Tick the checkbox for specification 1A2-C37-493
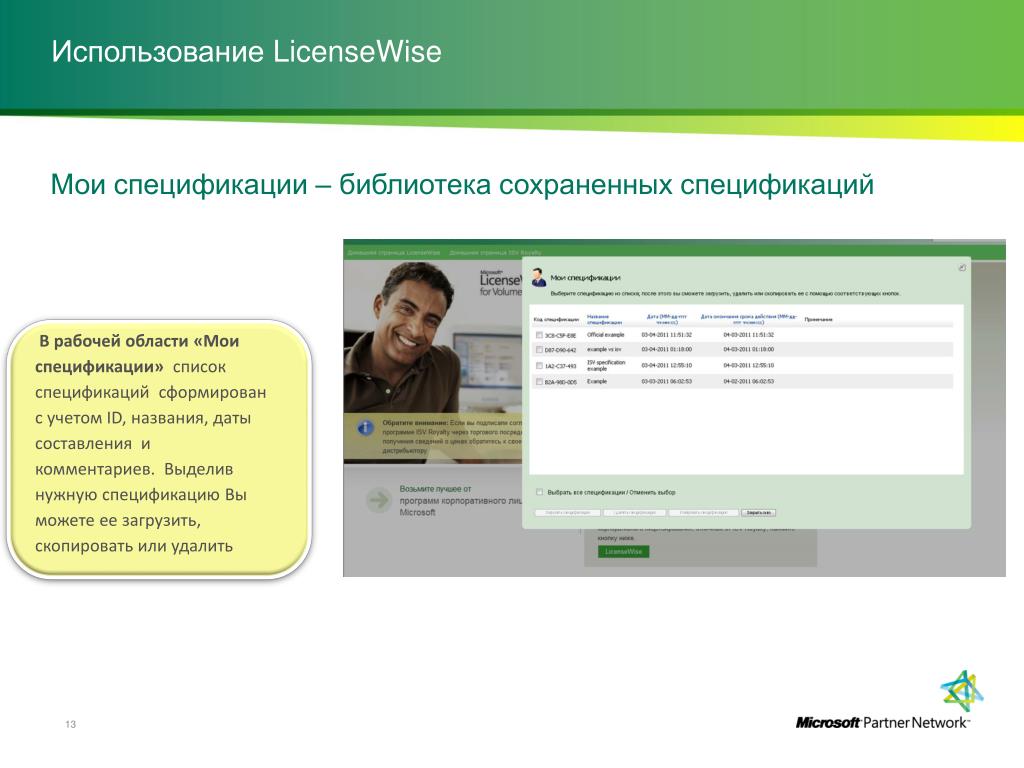 coord(539,366)
